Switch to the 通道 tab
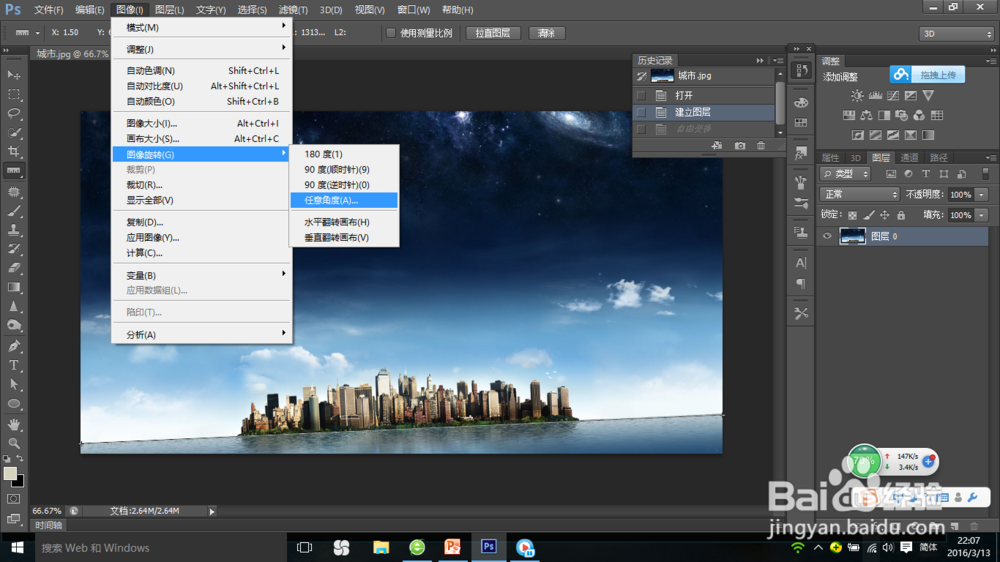The image size is (1000, 562). point(909,158)
